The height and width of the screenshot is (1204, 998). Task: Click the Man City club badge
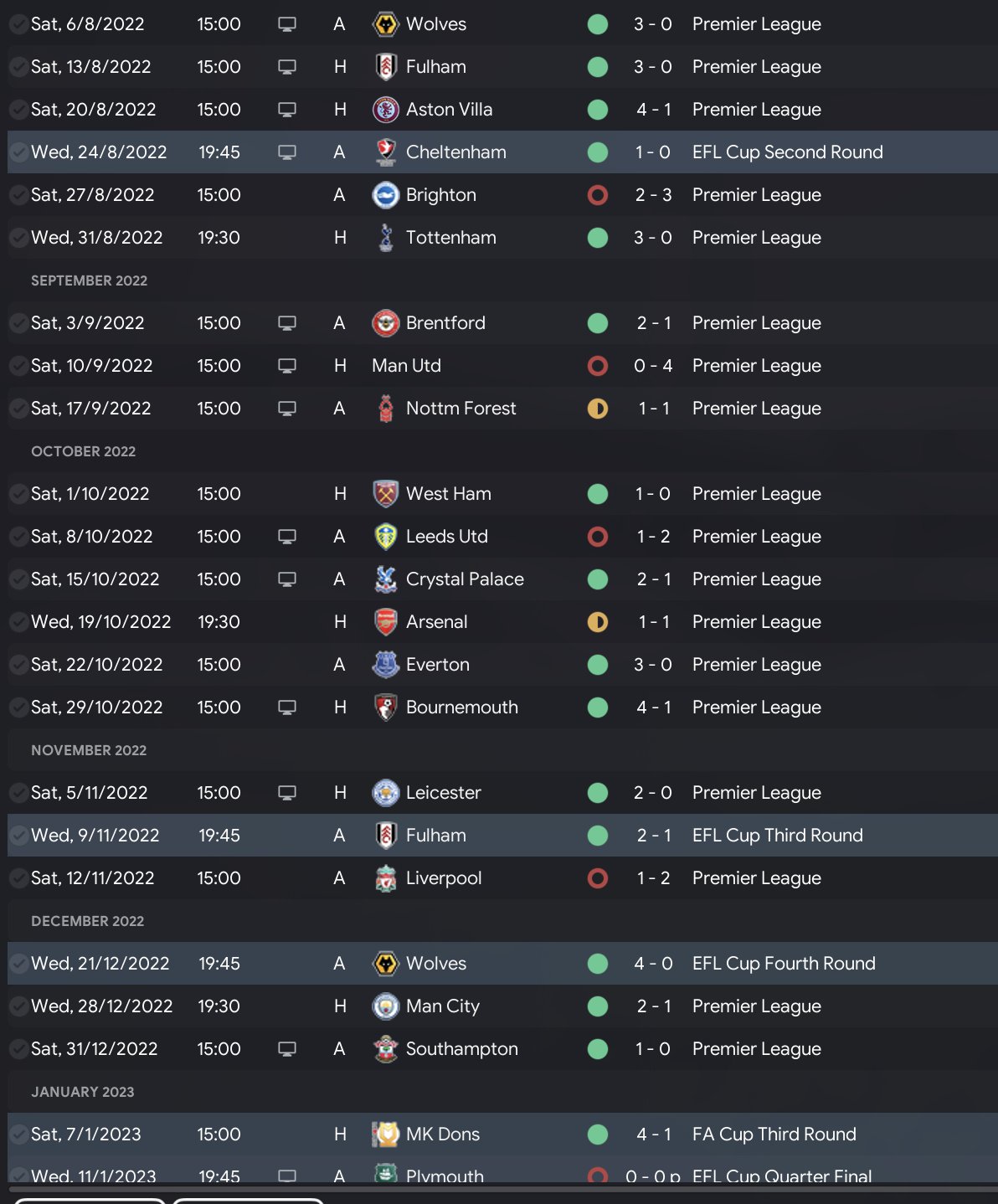385,1006
